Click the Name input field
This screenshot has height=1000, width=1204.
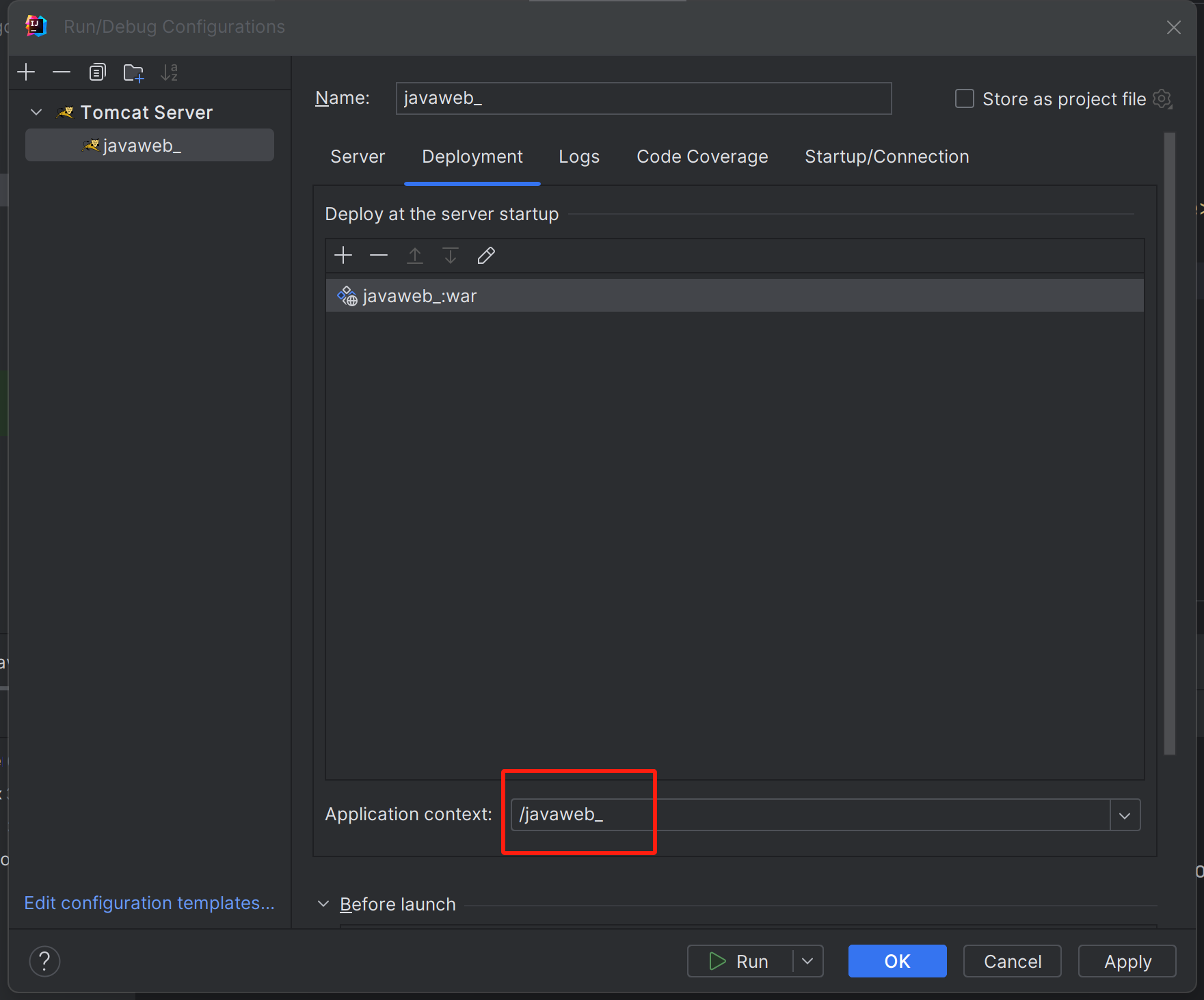(x=643, y=98)
